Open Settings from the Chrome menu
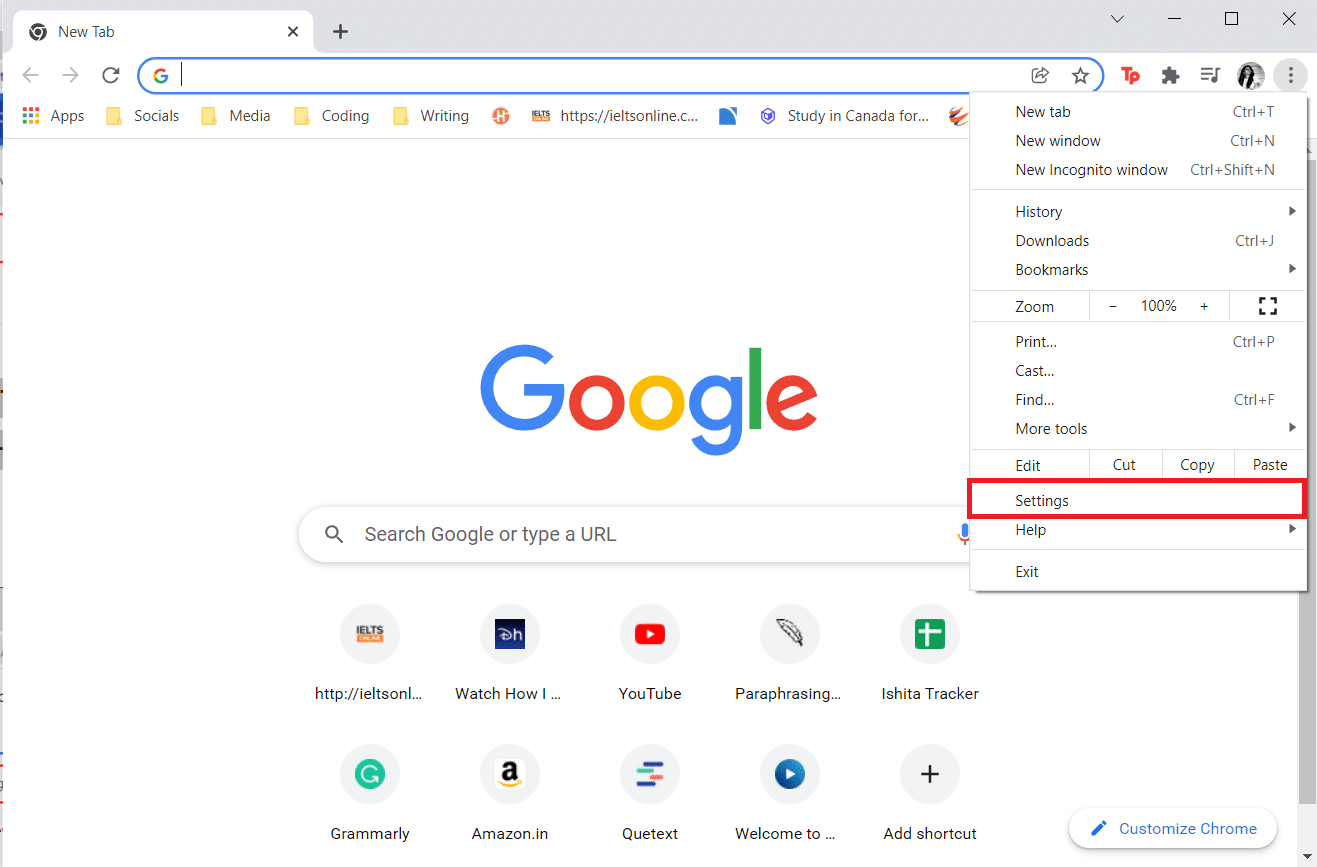This screenshot has width=1317, height=867. 1138,501
